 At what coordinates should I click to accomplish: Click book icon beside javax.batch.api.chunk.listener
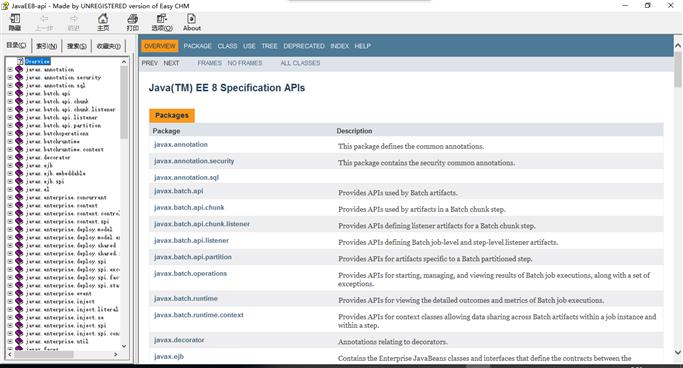19,109
